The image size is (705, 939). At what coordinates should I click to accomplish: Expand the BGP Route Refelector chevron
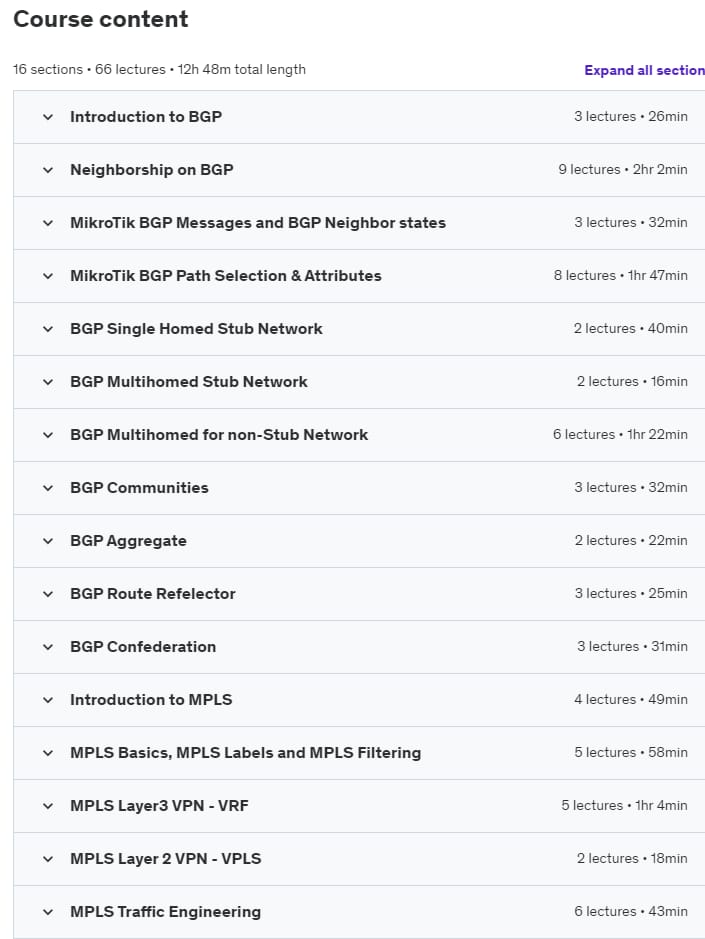click(48, 594)
